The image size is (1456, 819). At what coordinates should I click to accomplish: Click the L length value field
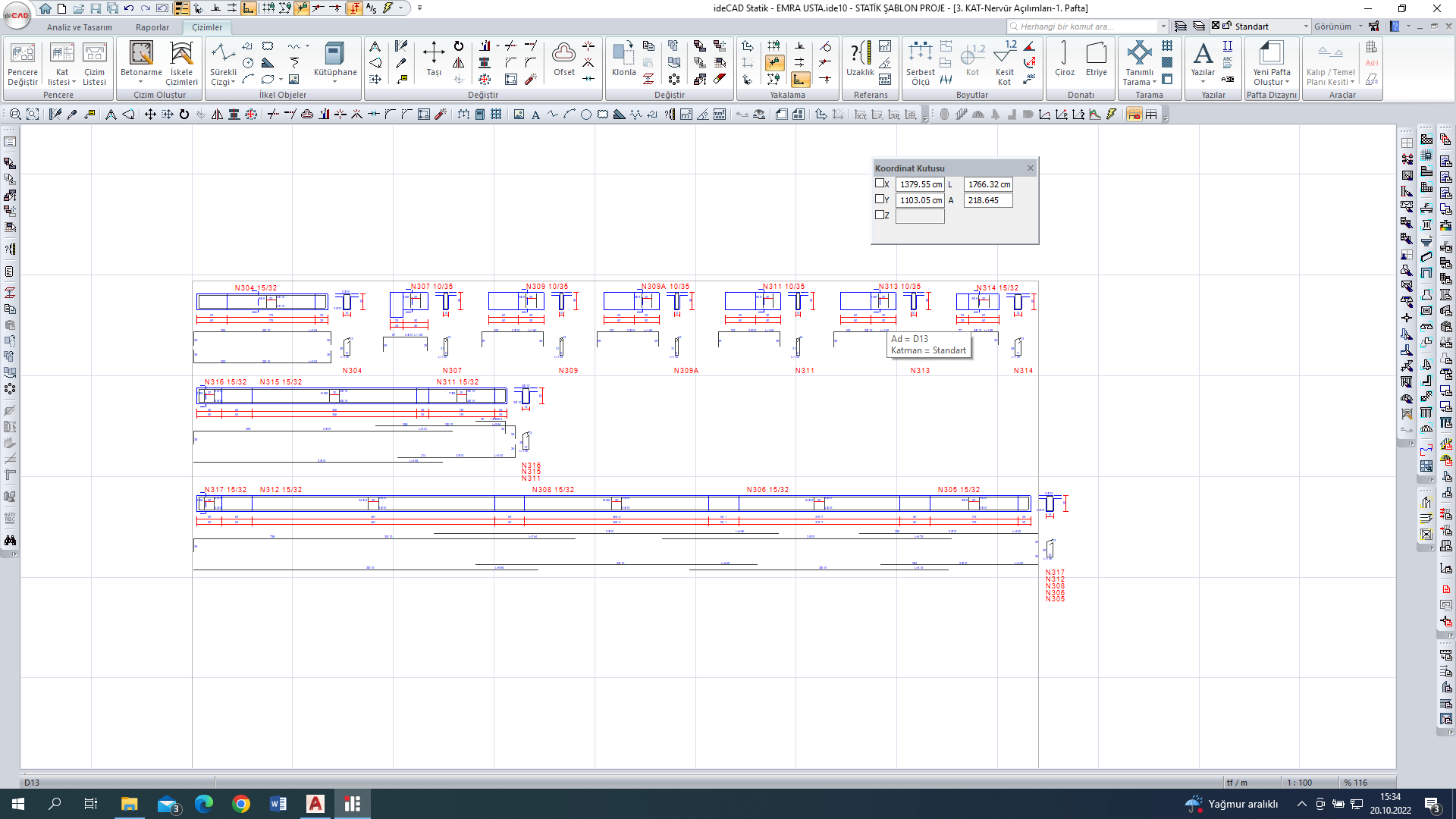pos(988,184)
